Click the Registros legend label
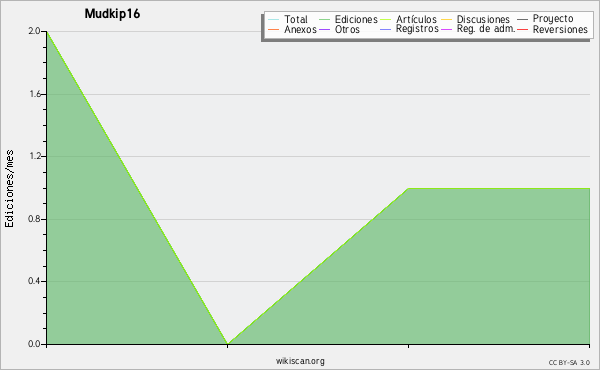Screen dimensions: 600x370 (x=417, y=29)
